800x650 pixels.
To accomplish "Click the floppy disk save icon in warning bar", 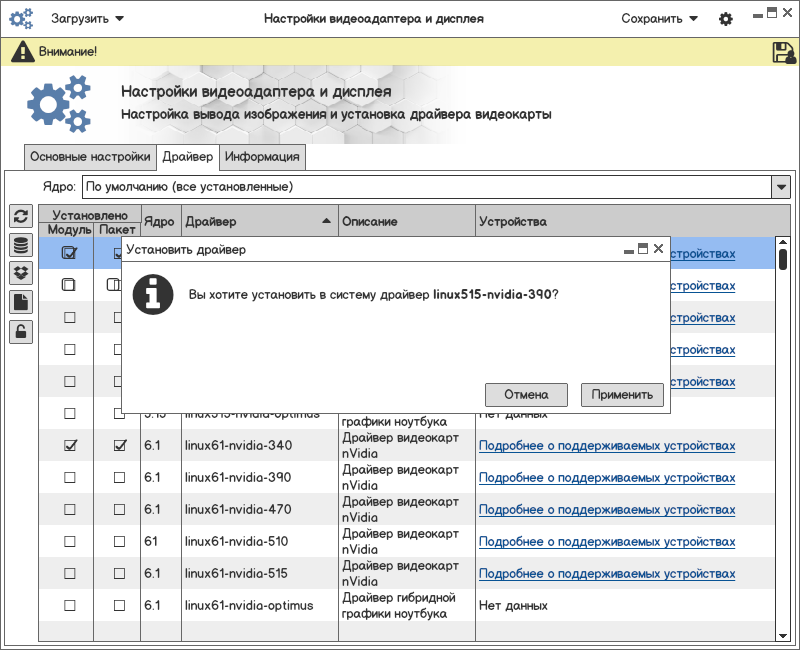I will coord(783,52).
